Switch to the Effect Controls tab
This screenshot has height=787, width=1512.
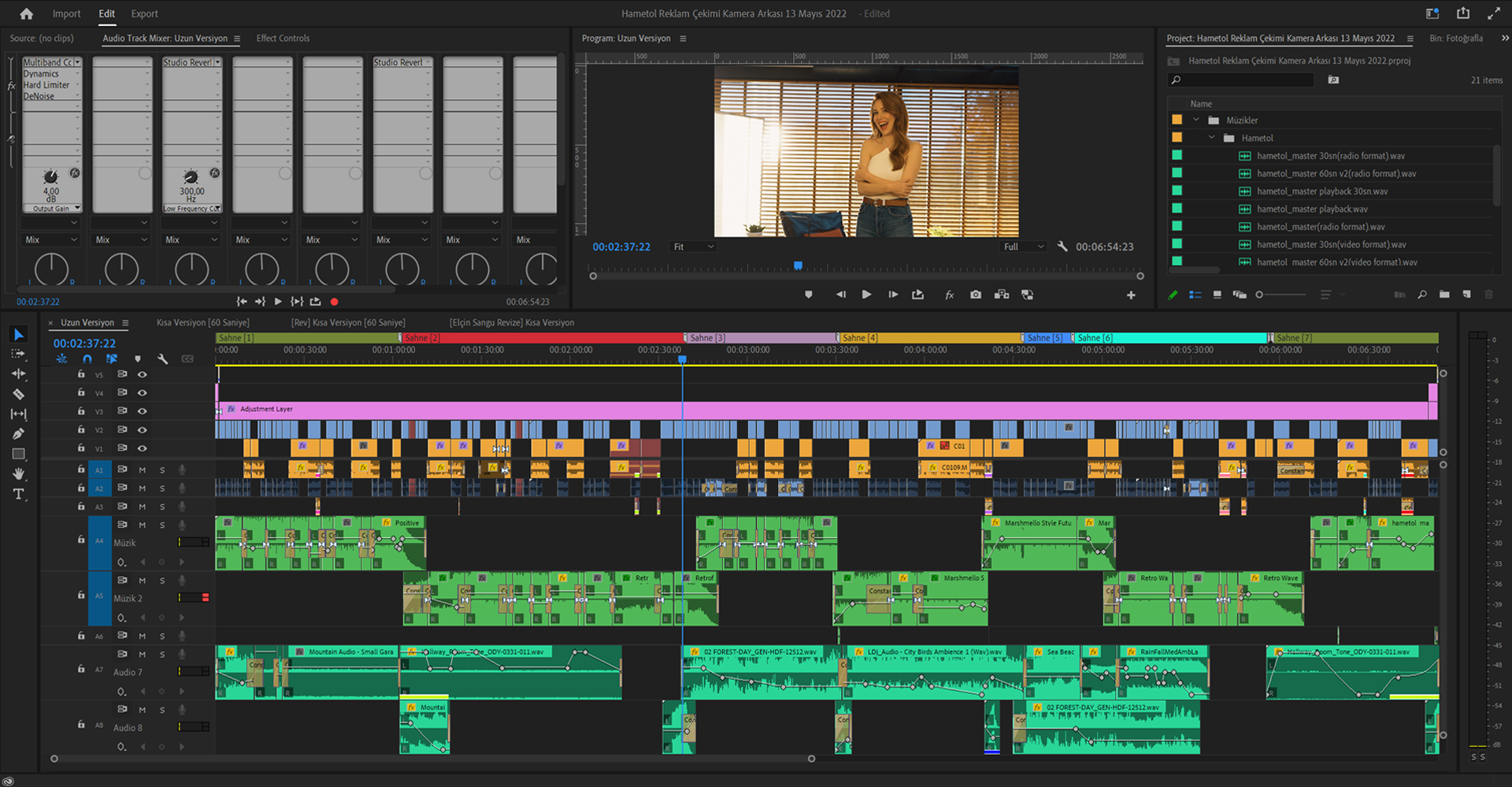283,38
